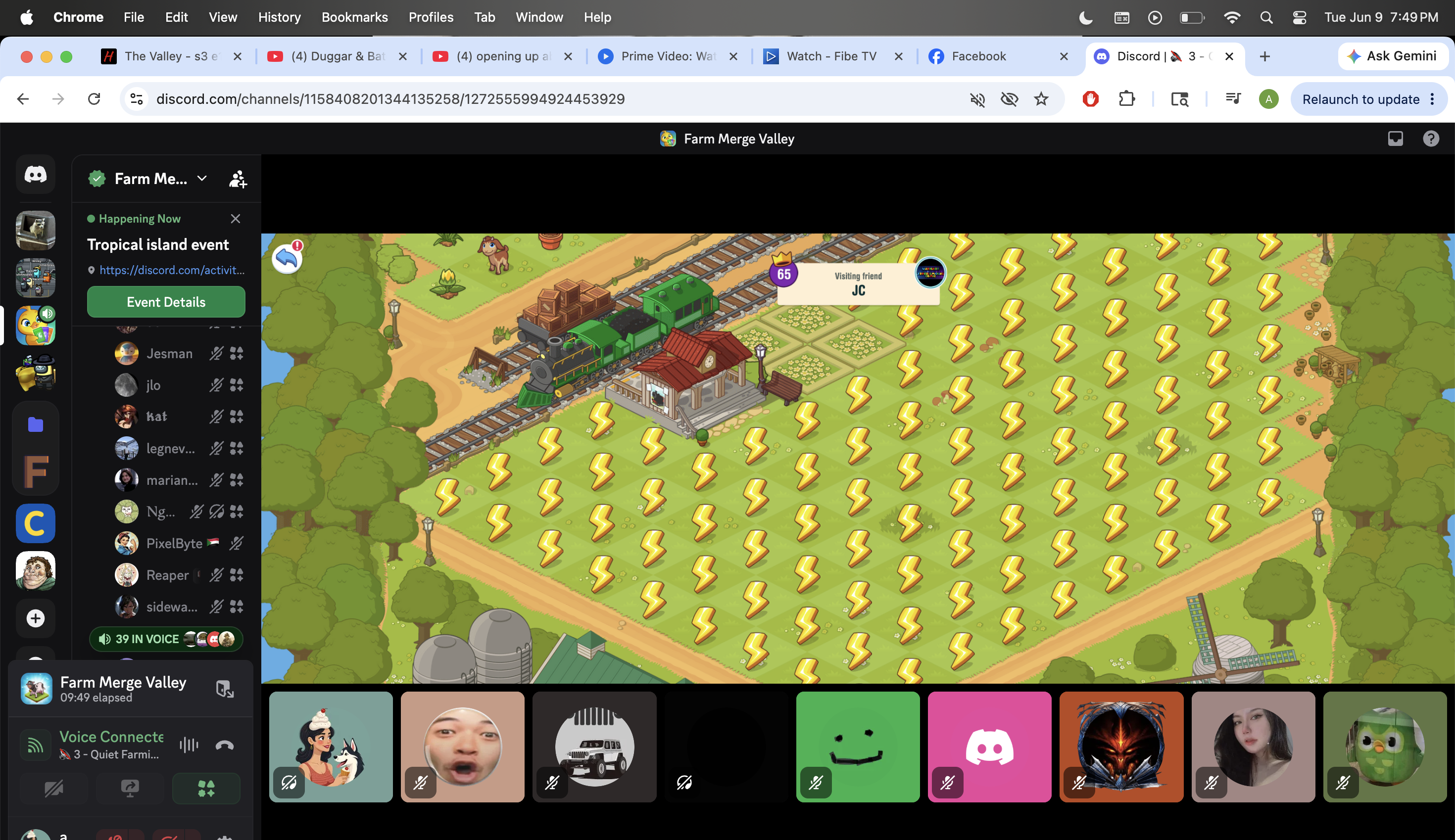Screen dimensions: 1455x840
Task: Open the Relaunch to update menu
Action: [1368, 99]
